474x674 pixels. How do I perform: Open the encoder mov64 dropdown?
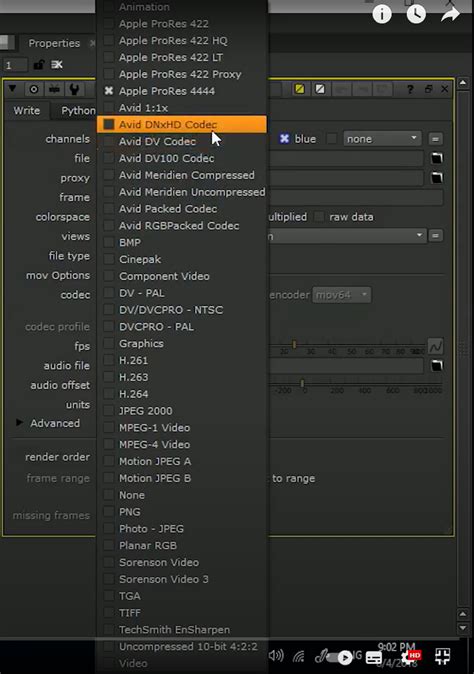(342, 295)
